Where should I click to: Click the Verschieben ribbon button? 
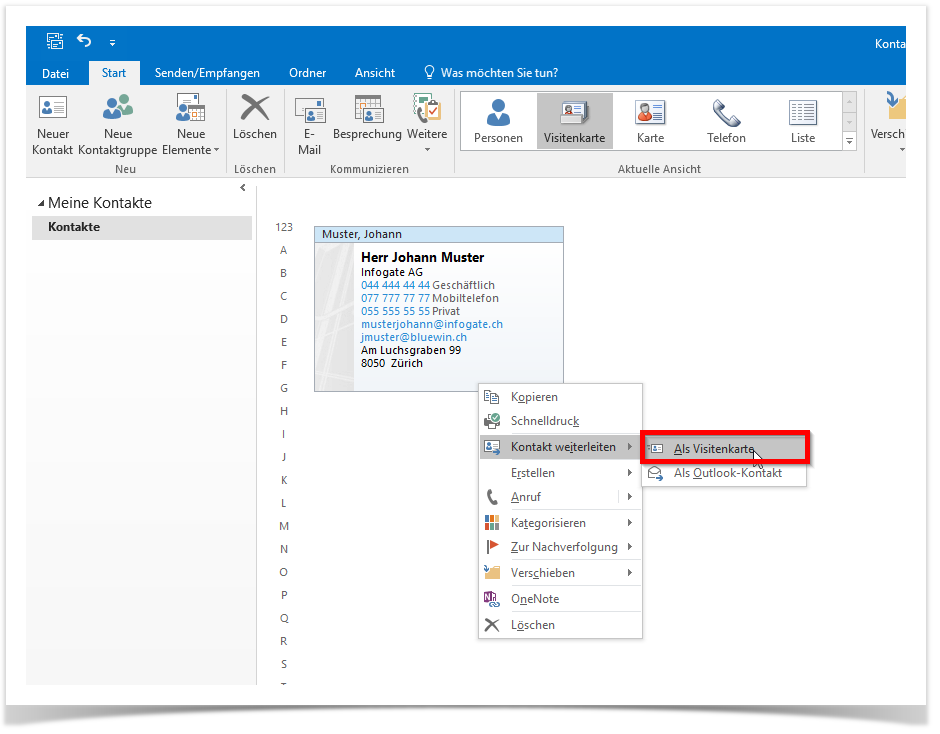point(888,122)
